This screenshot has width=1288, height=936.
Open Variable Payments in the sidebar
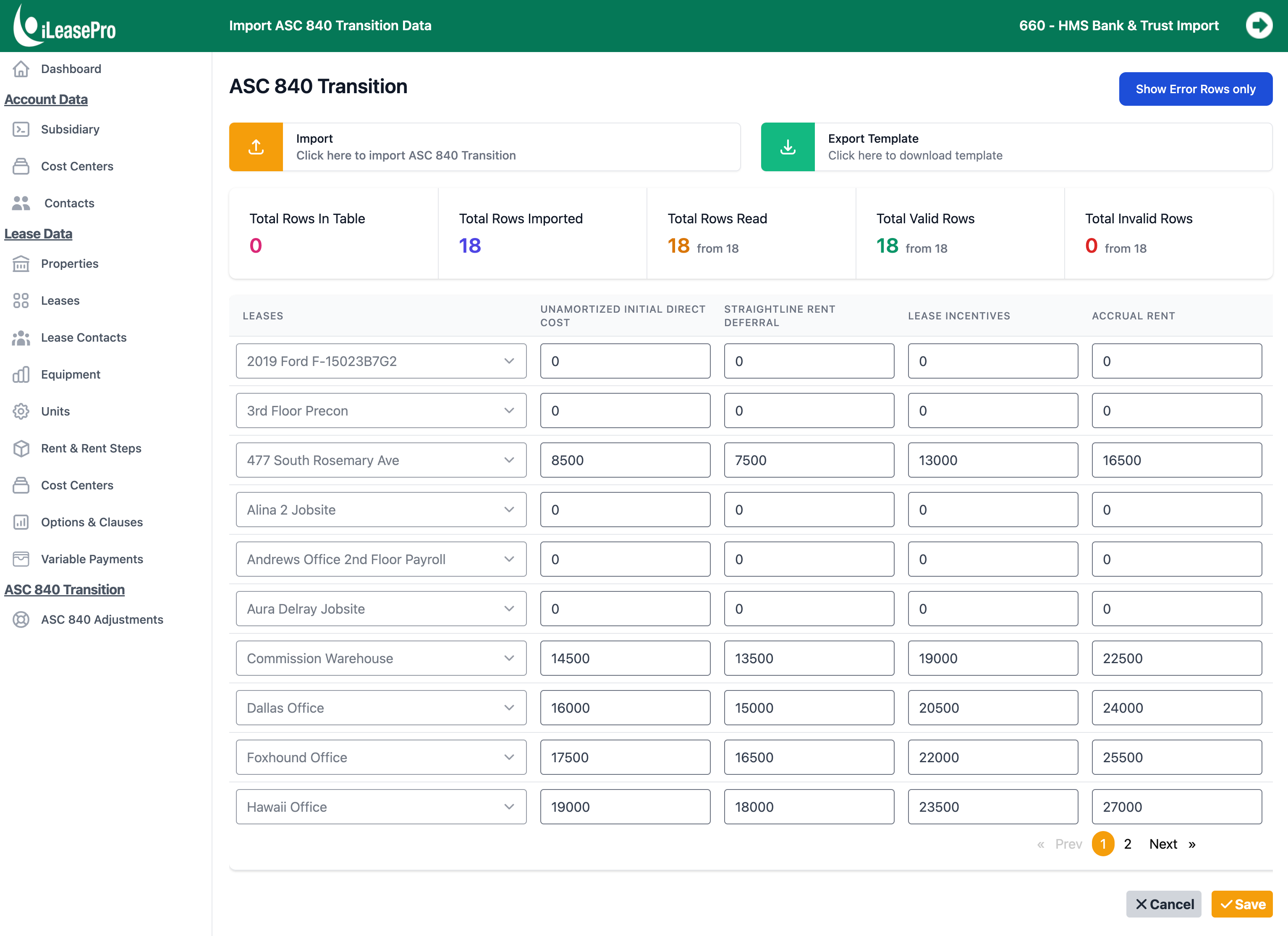[92, 559]
